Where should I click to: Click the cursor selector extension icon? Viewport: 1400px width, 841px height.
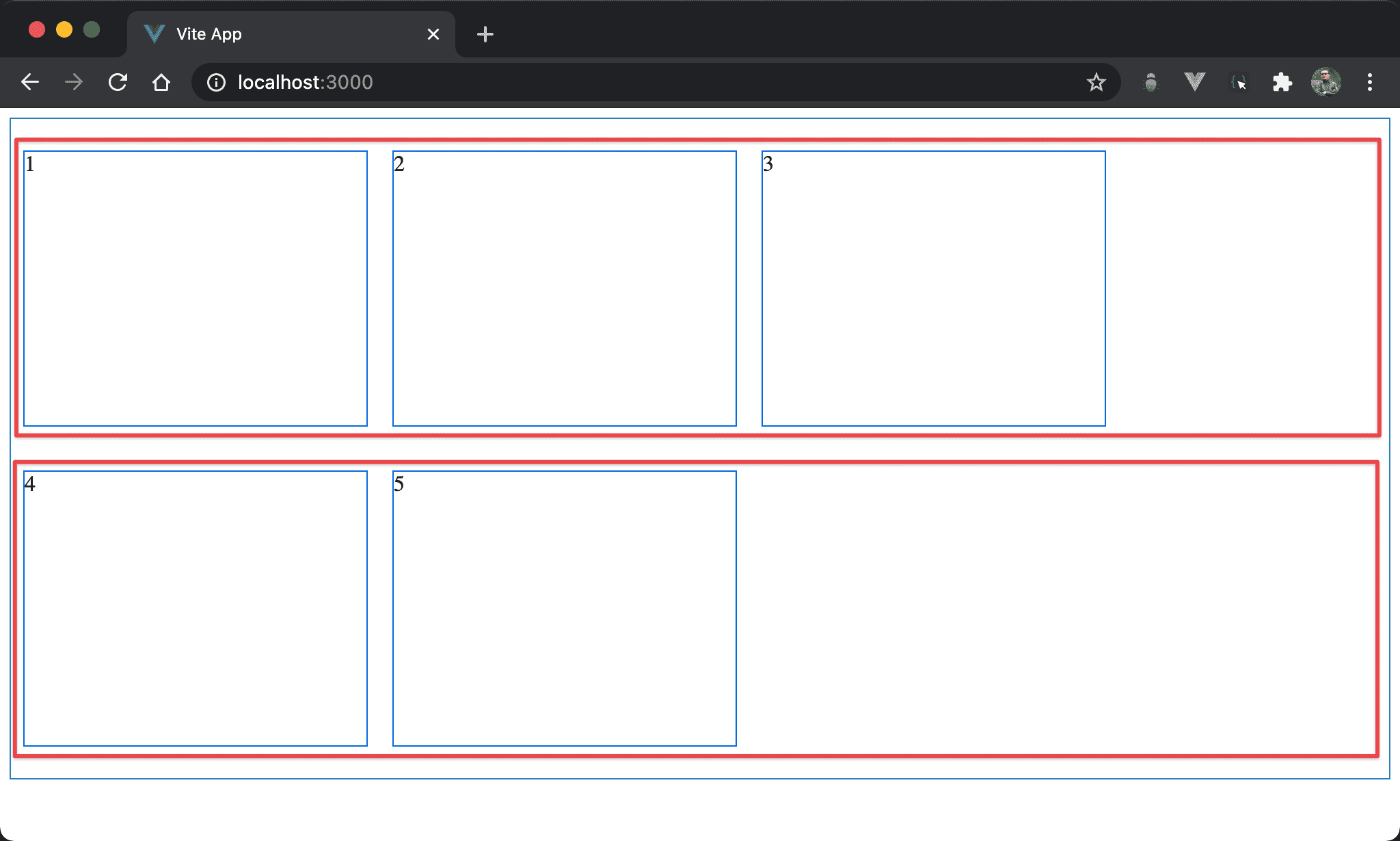click(1239, 83)
